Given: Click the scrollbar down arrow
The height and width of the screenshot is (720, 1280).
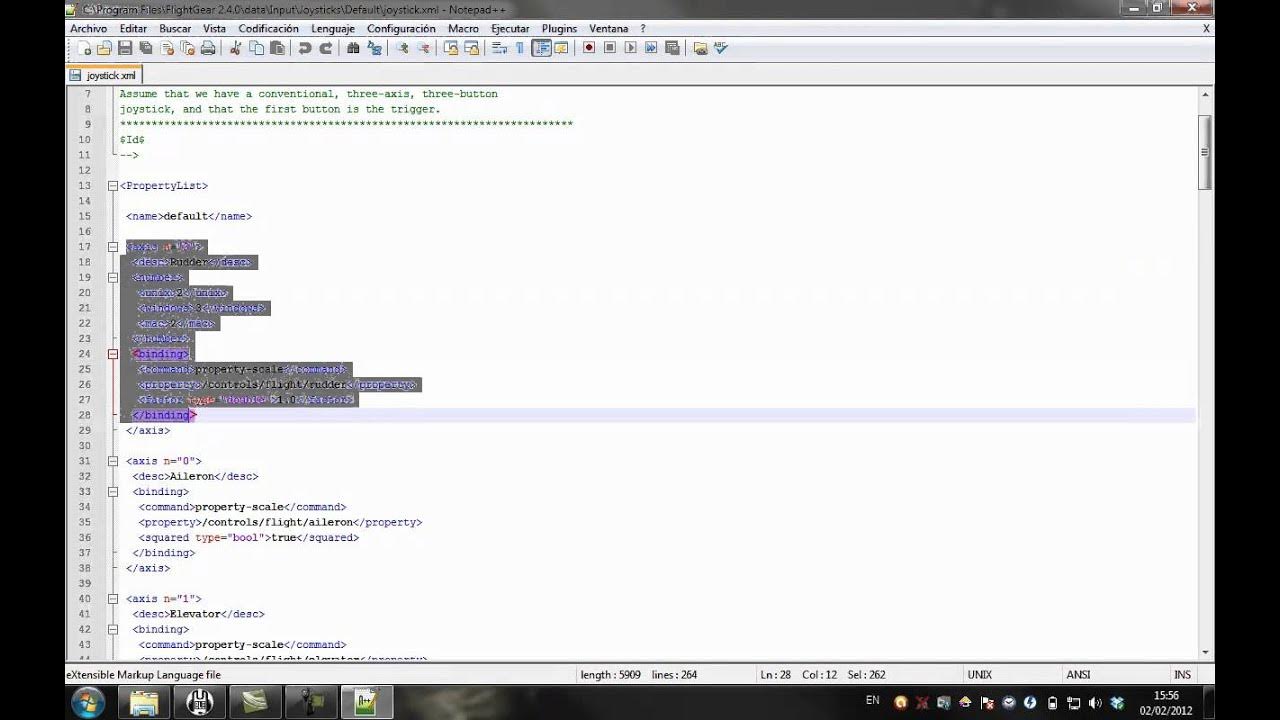Looking at the screenshot, I should 1205,652.
